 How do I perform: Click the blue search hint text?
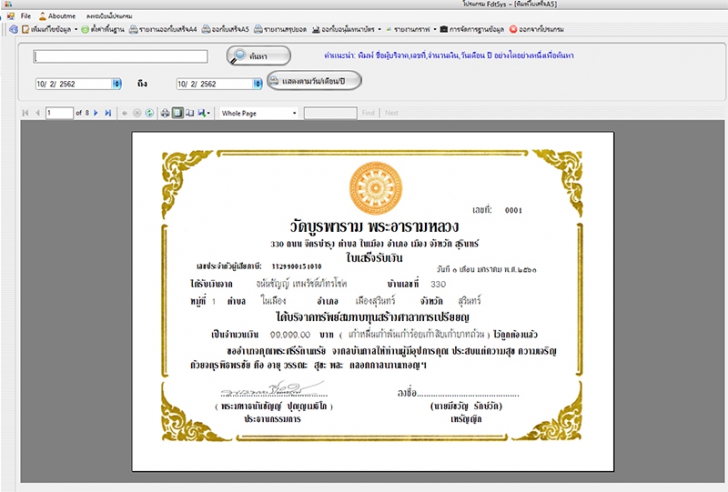tap(449, 56)
